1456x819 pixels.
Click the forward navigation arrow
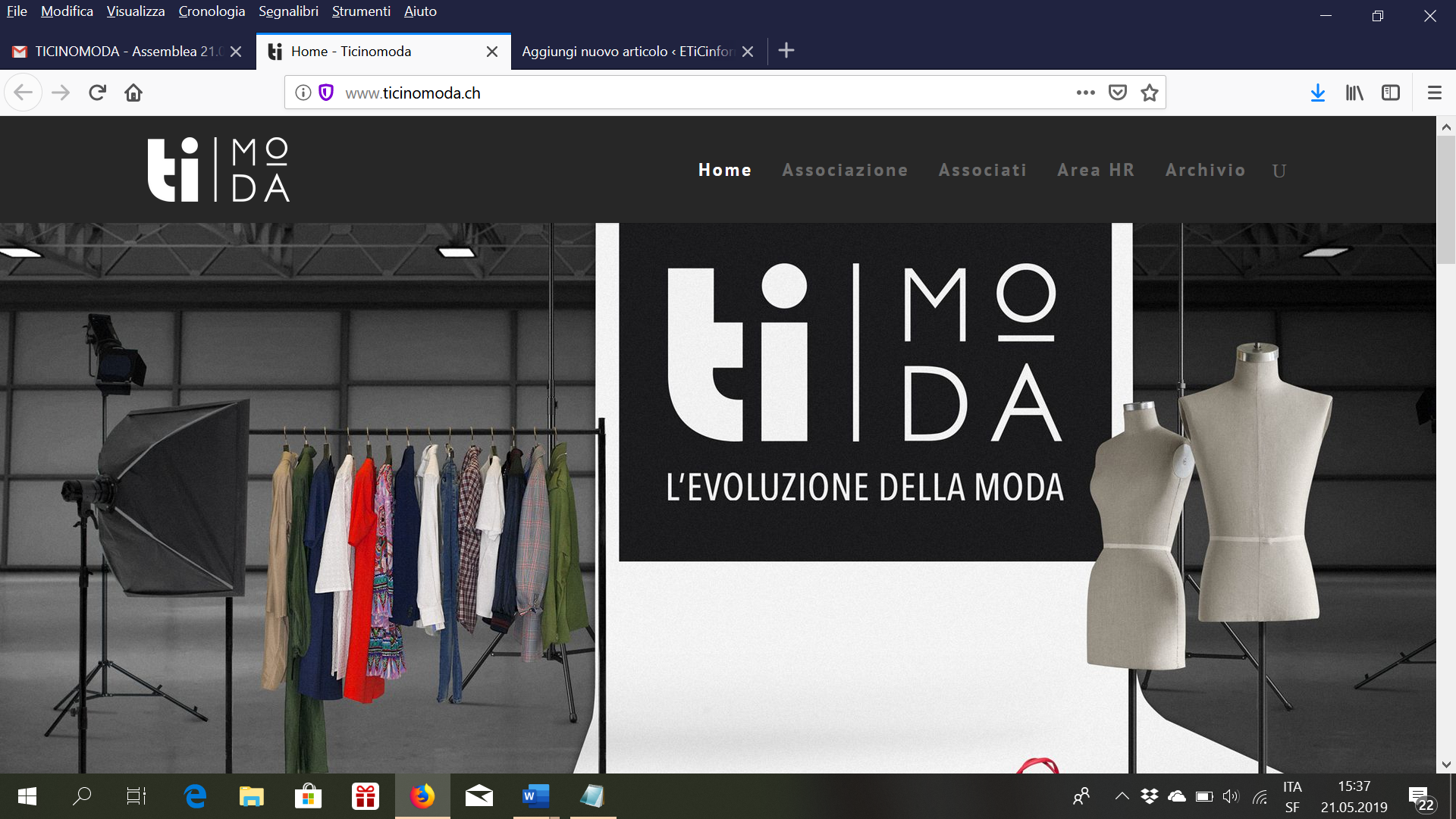tap(61, 93)
